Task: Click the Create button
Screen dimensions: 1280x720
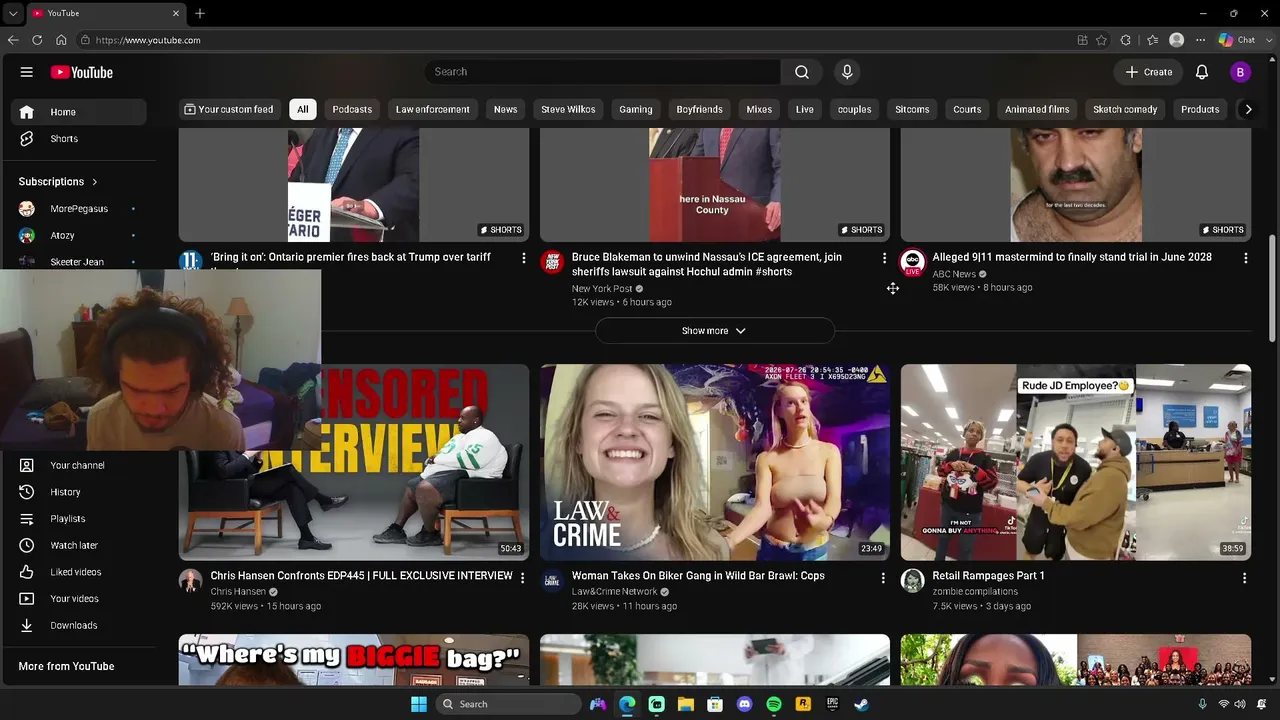Action: tap(1148, 72)
